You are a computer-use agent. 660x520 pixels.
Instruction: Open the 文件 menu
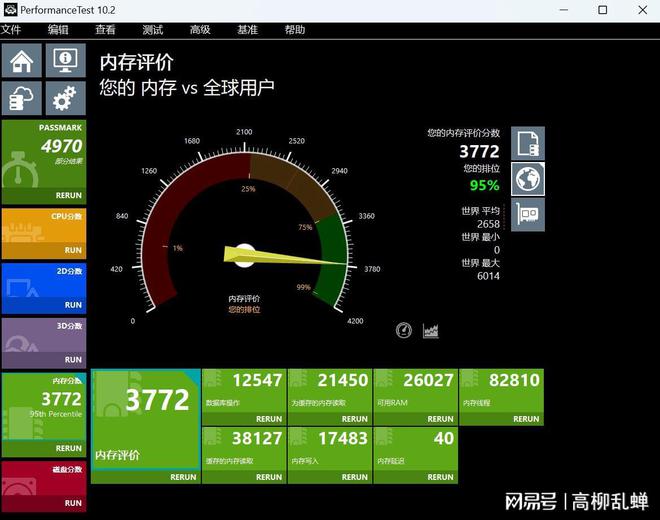click(11, 30)
